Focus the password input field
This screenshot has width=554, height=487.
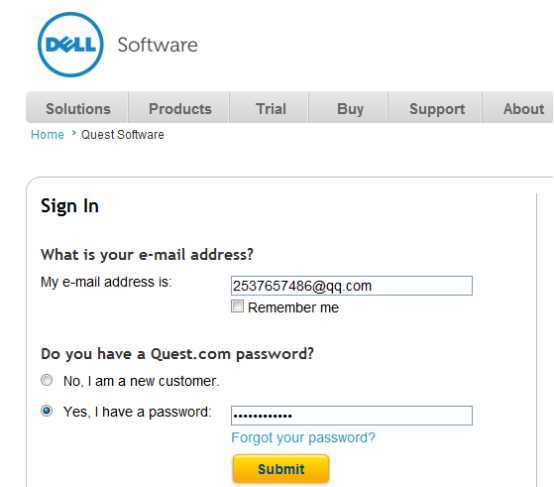pyautogui.click(x=352, y=415)
